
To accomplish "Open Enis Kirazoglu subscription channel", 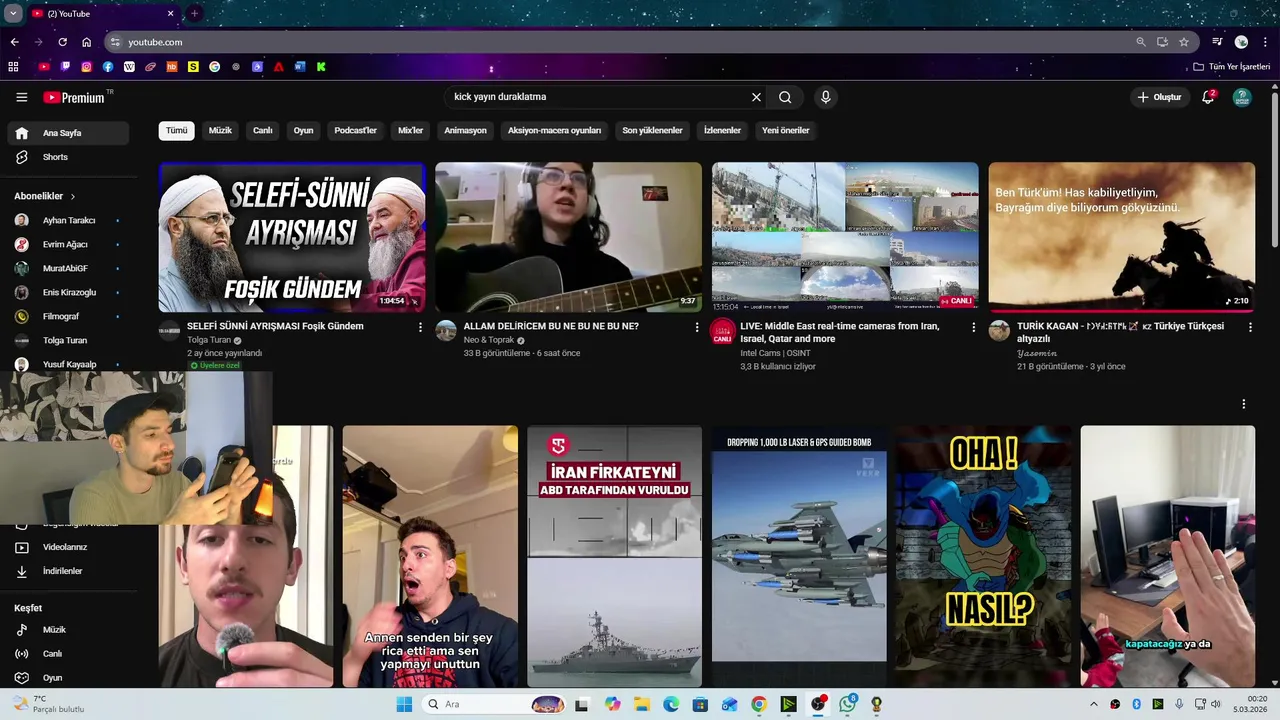I will [68, 292].
